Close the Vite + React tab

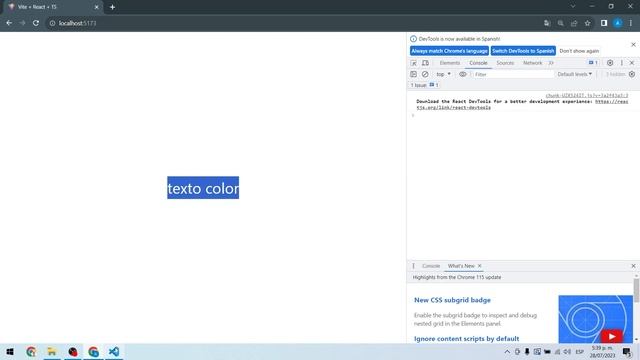point(96,7)
